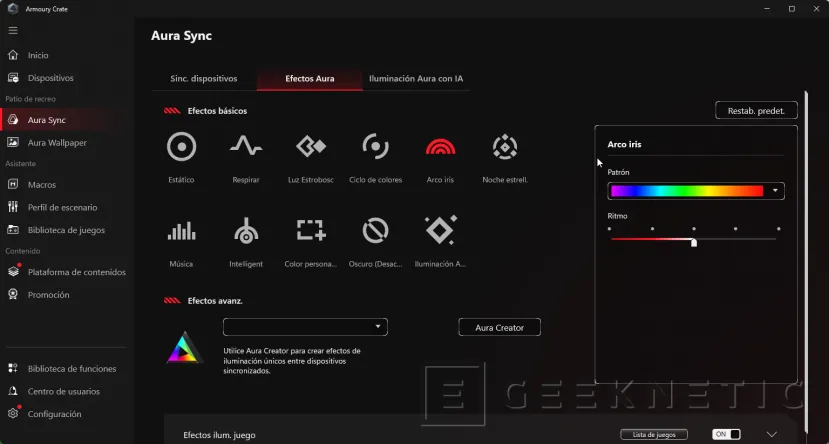The image size is (829, 444).
Task: Select the Arco iris rainbow effect
Action: [440, 146]
